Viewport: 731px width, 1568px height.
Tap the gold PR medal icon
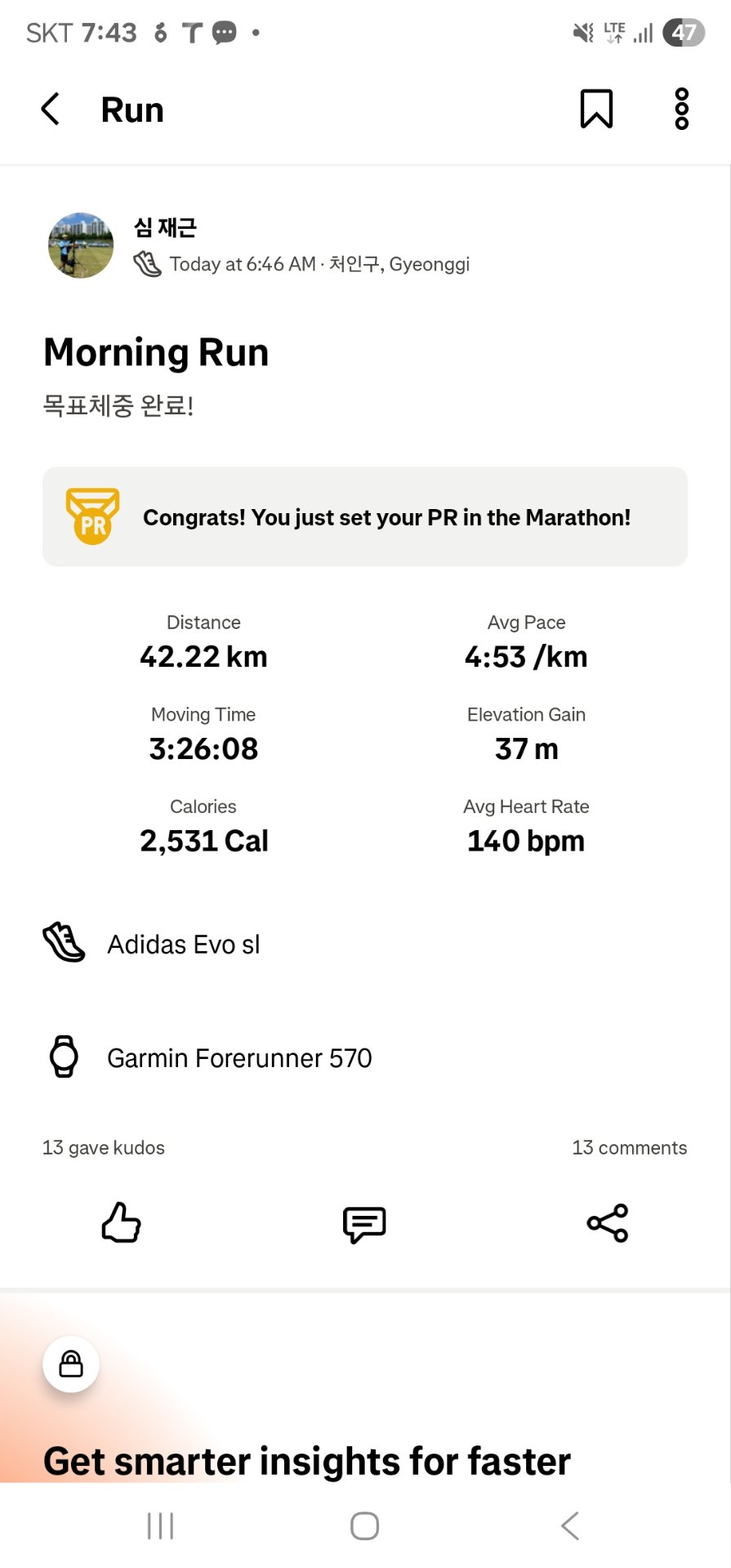coord(93,516)
